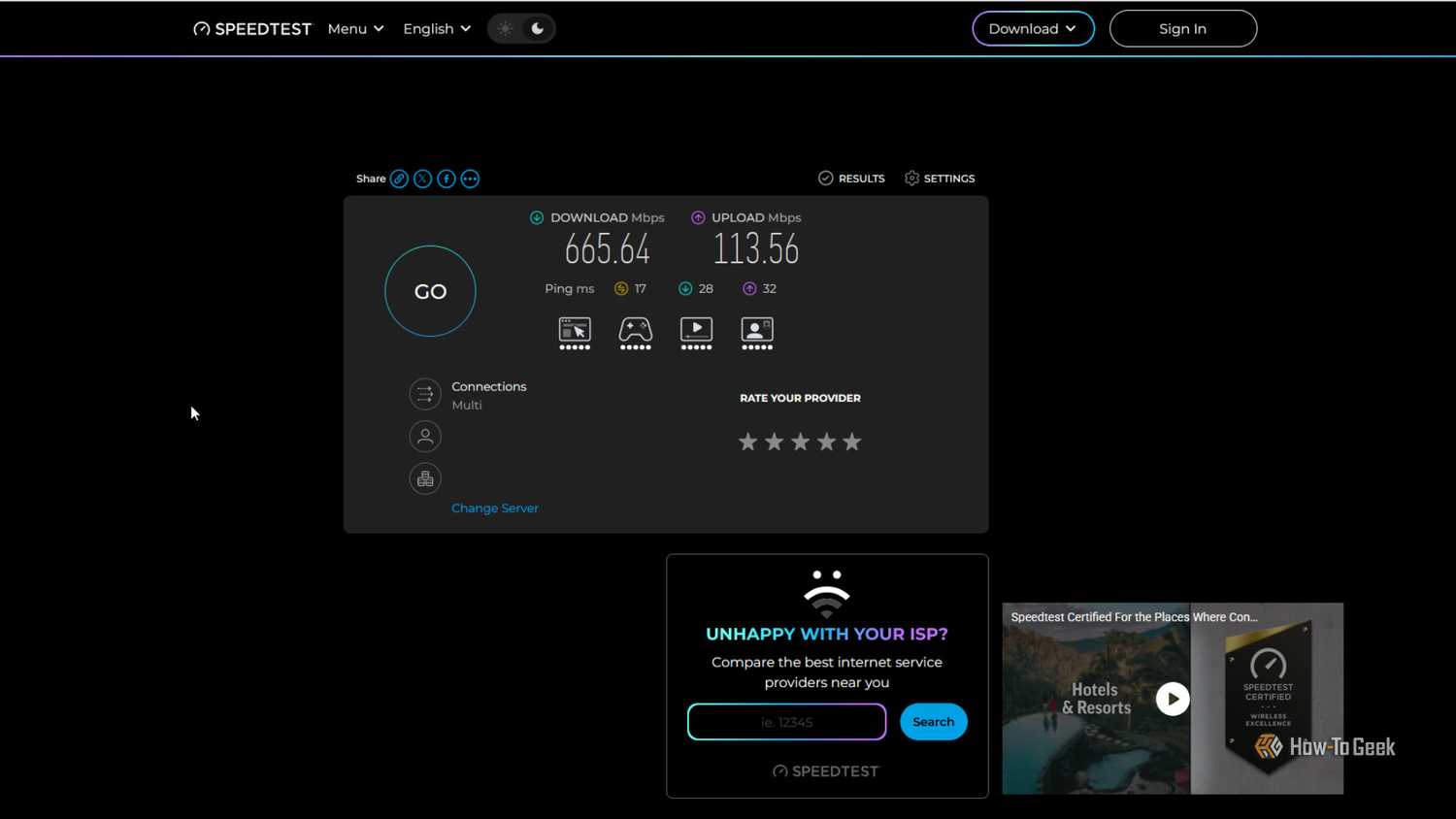Click the server building icon

pos(425,478)
